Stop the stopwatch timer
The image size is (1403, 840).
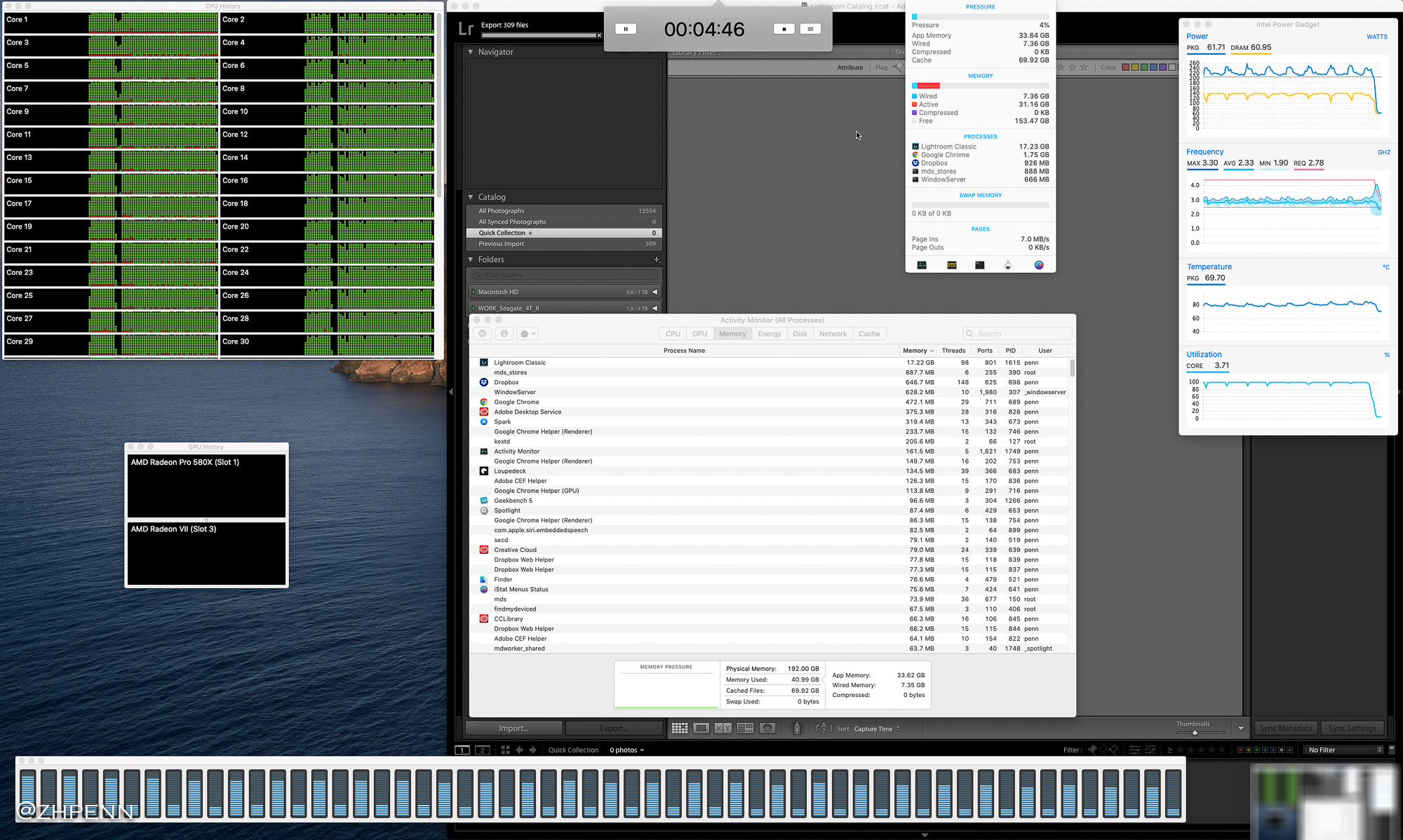pyautogui.click(x=784, y=29)
